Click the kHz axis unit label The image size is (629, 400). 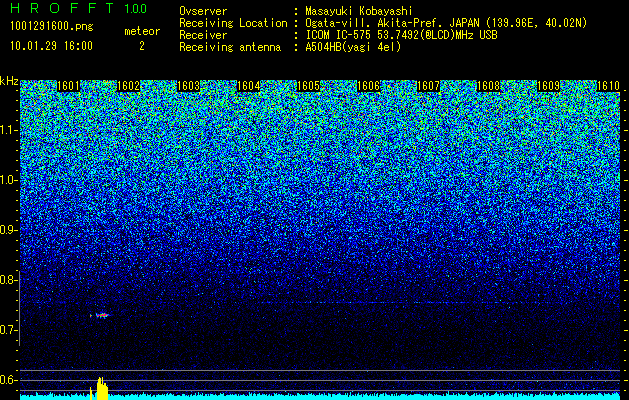click(x=9, y=81)
